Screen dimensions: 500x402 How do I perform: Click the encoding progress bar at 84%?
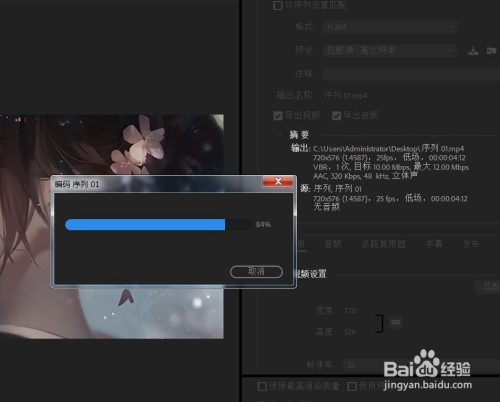159,224
